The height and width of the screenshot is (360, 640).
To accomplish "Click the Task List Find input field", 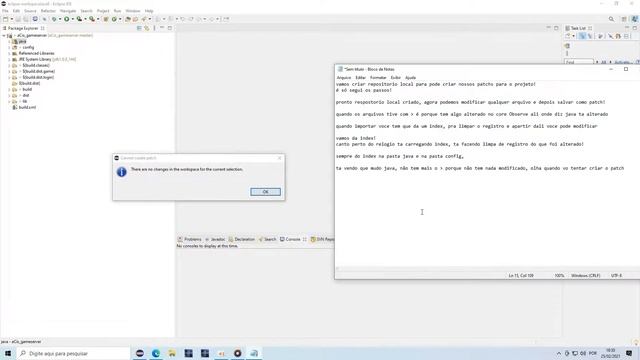I will 579,62.
